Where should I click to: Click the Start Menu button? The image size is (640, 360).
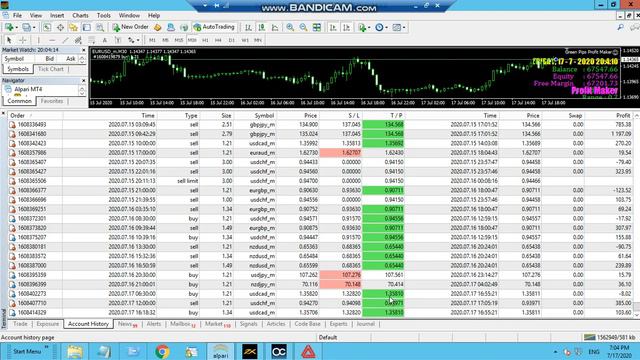pos(27,351)
